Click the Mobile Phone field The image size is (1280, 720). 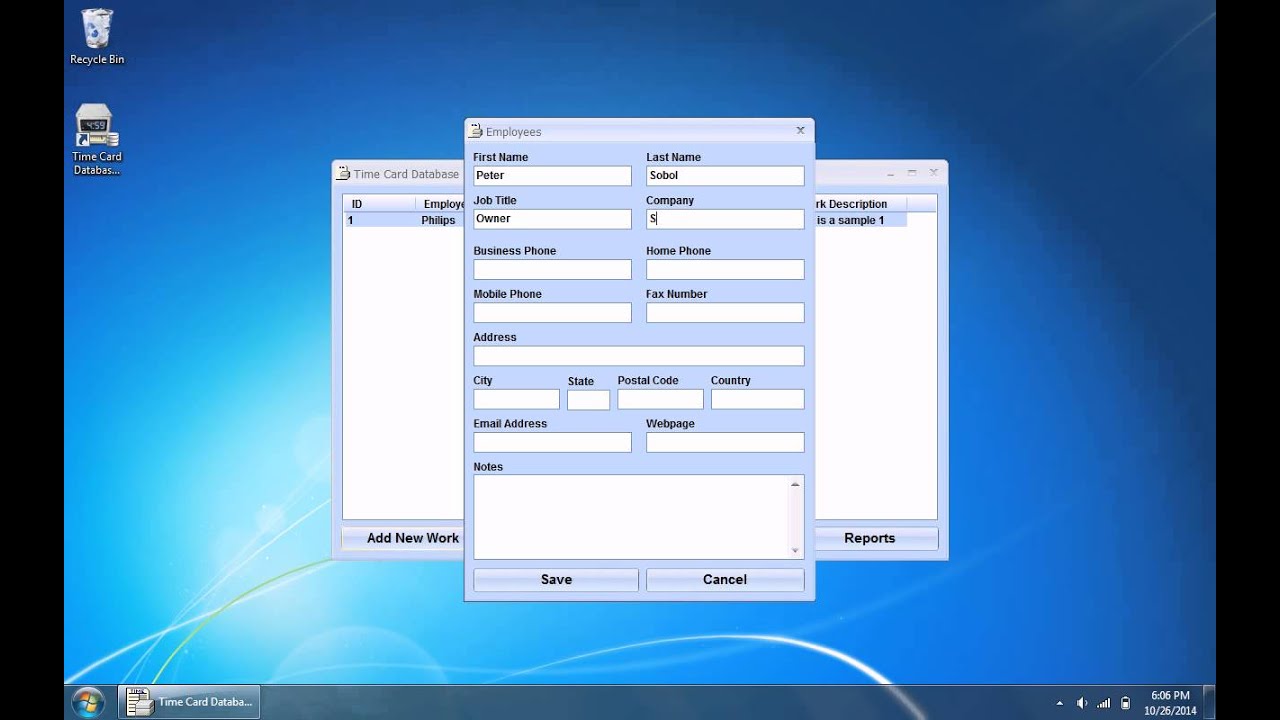click(552, 312)
